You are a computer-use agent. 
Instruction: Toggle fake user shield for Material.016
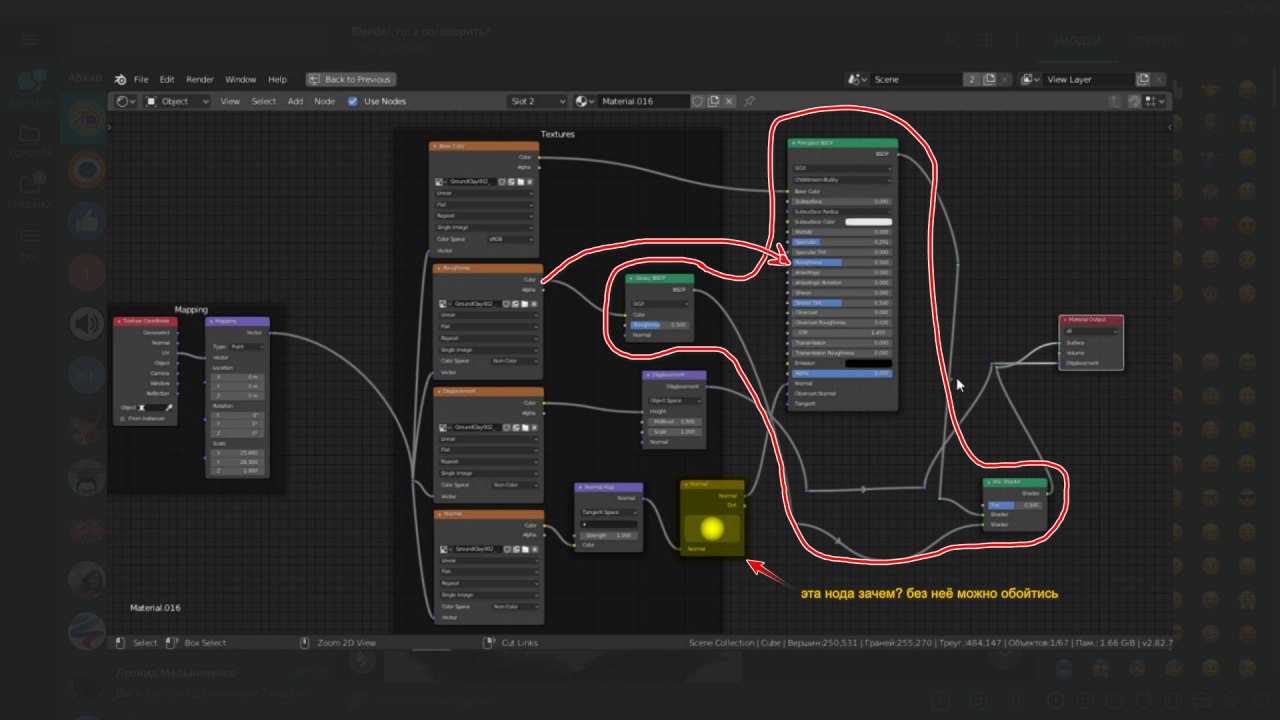click(x=699, y=101)
